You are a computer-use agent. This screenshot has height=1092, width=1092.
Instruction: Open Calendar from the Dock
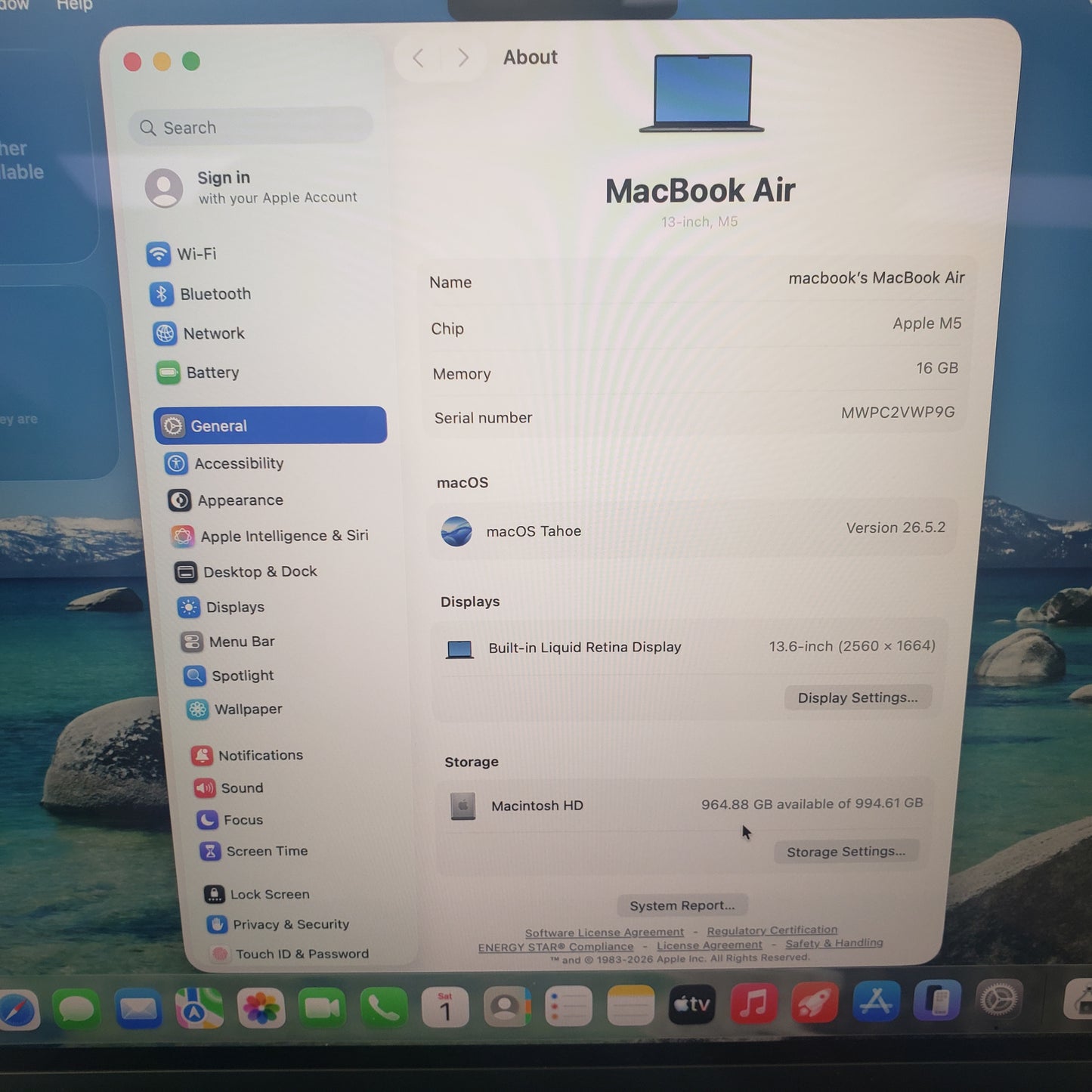(x=445, y=1007)
